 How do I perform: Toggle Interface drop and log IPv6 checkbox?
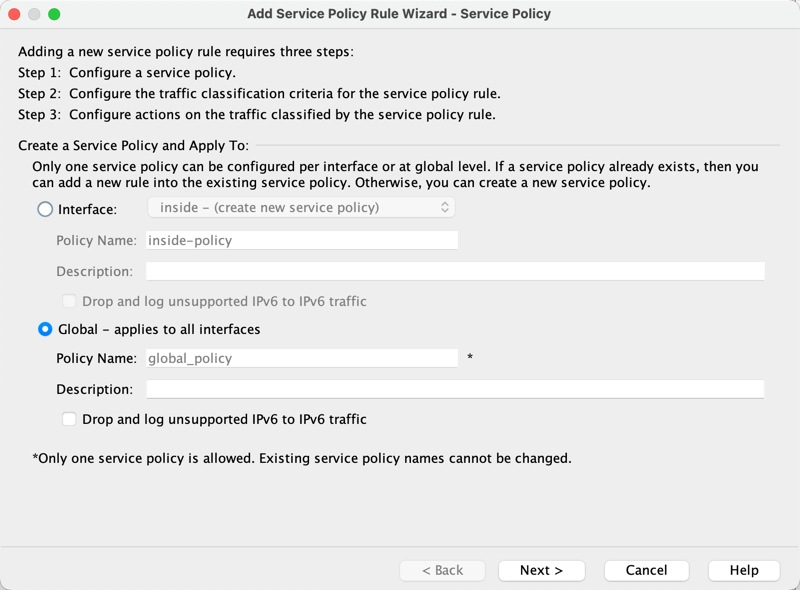[69, 301]
